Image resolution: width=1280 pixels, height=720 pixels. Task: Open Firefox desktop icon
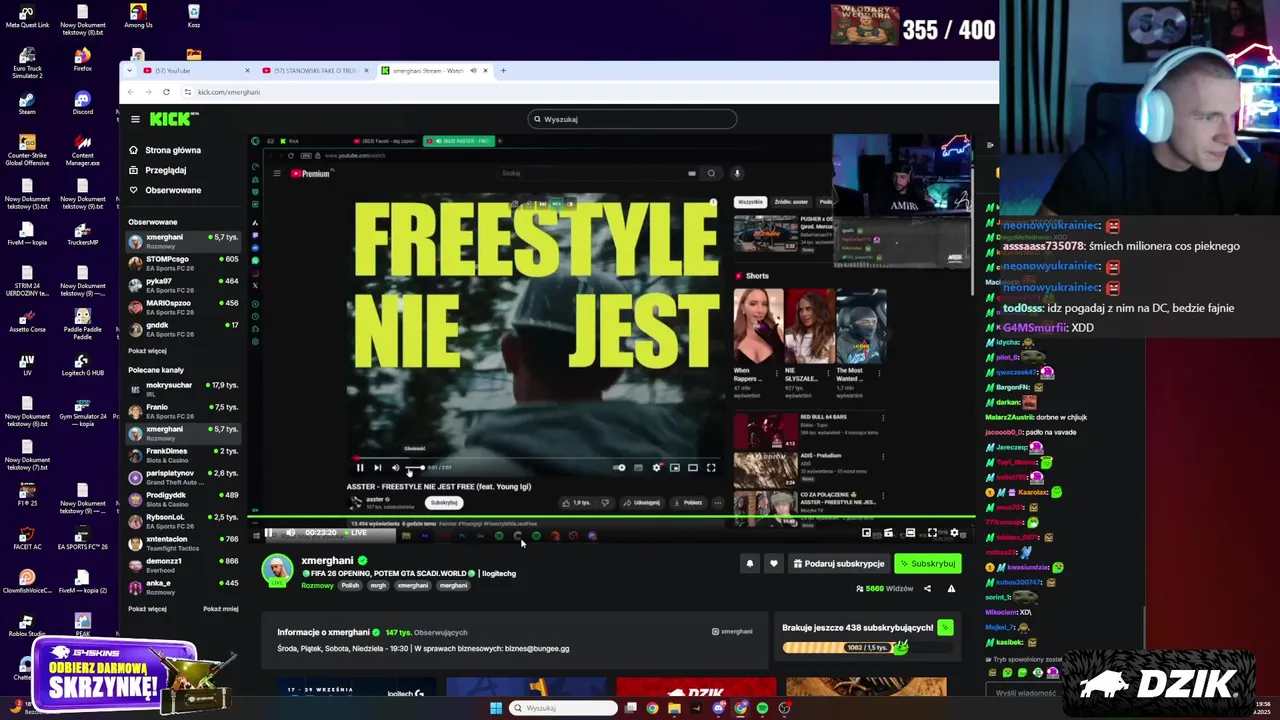pyautogui.click(x=83, y=60)
